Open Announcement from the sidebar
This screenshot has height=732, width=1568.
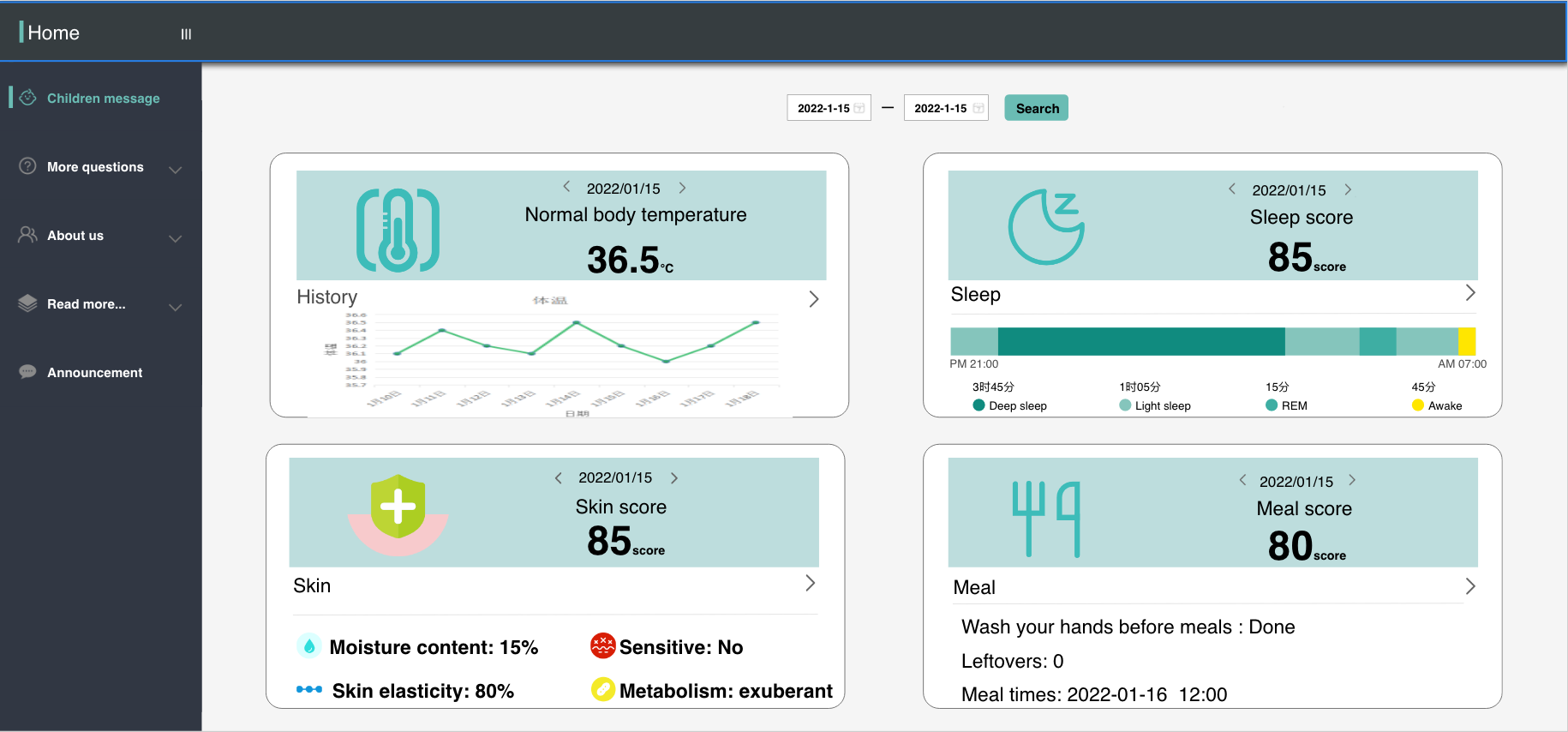(x=94, y=373)
